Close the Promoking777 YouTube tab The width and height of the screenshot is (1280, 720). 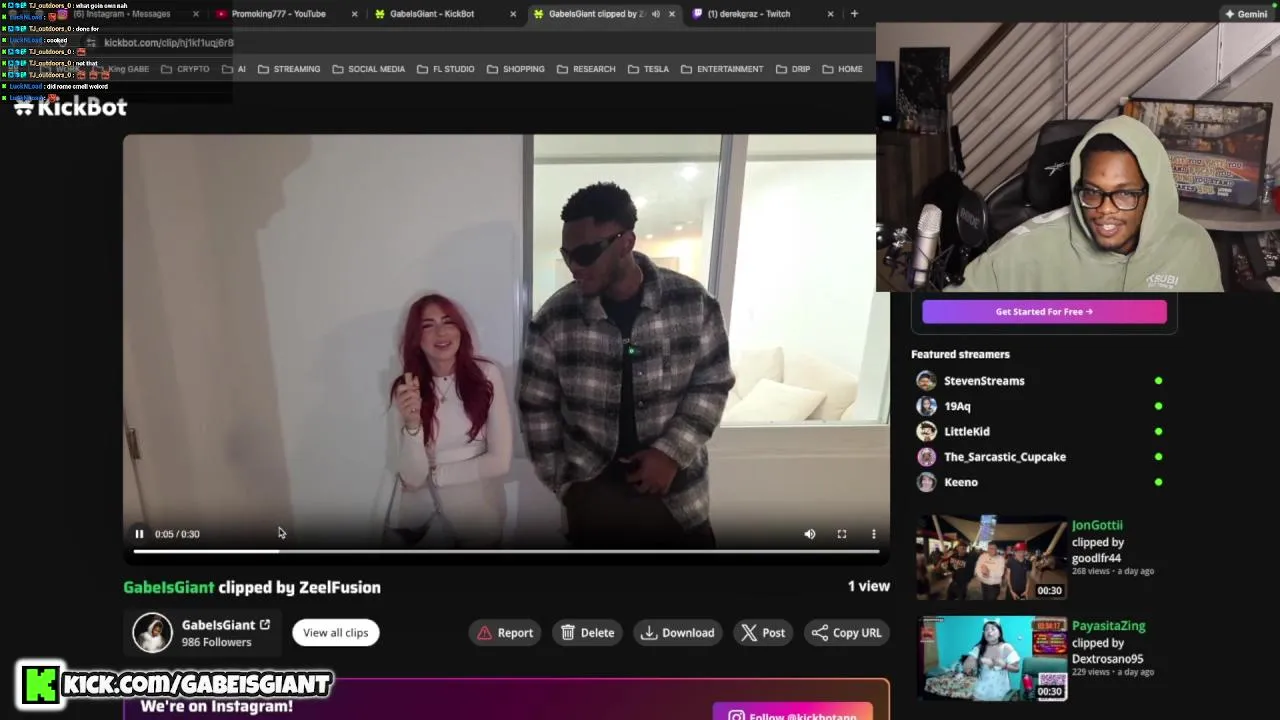pos(354,14)
